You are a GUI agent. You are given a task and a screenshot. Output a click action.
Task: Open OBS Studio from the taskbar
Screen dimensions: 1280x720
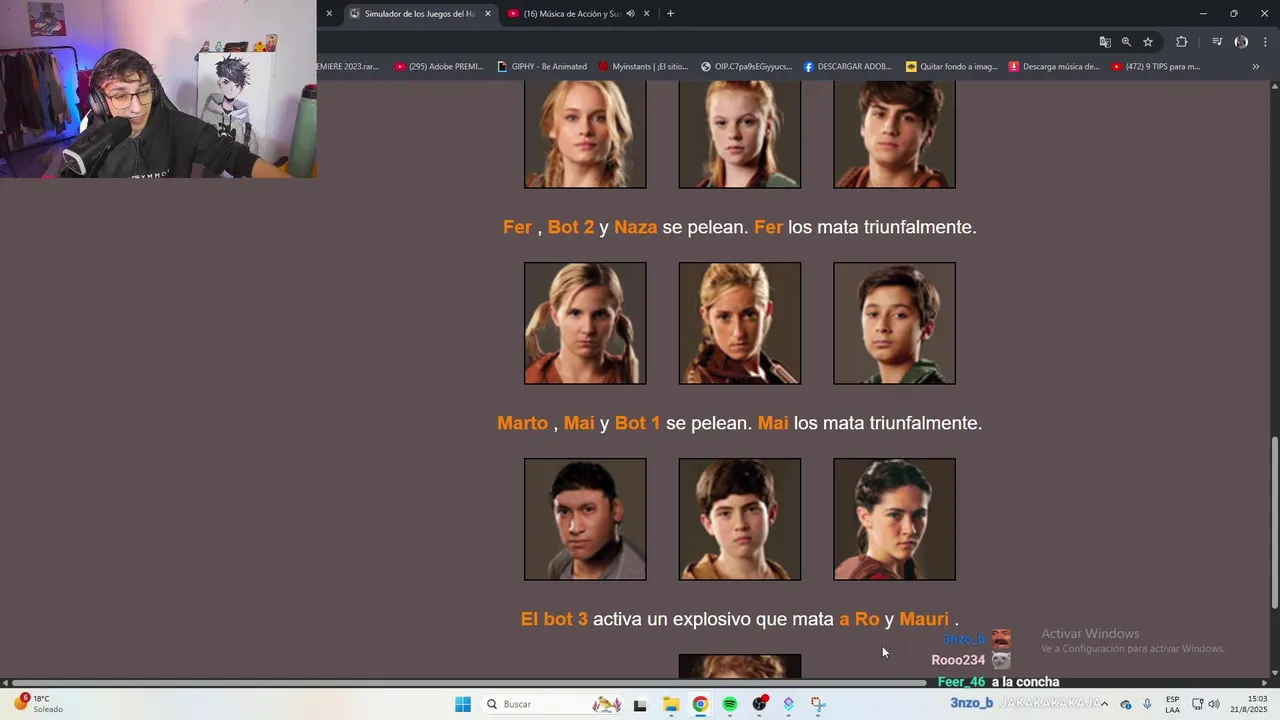point(760,704)
